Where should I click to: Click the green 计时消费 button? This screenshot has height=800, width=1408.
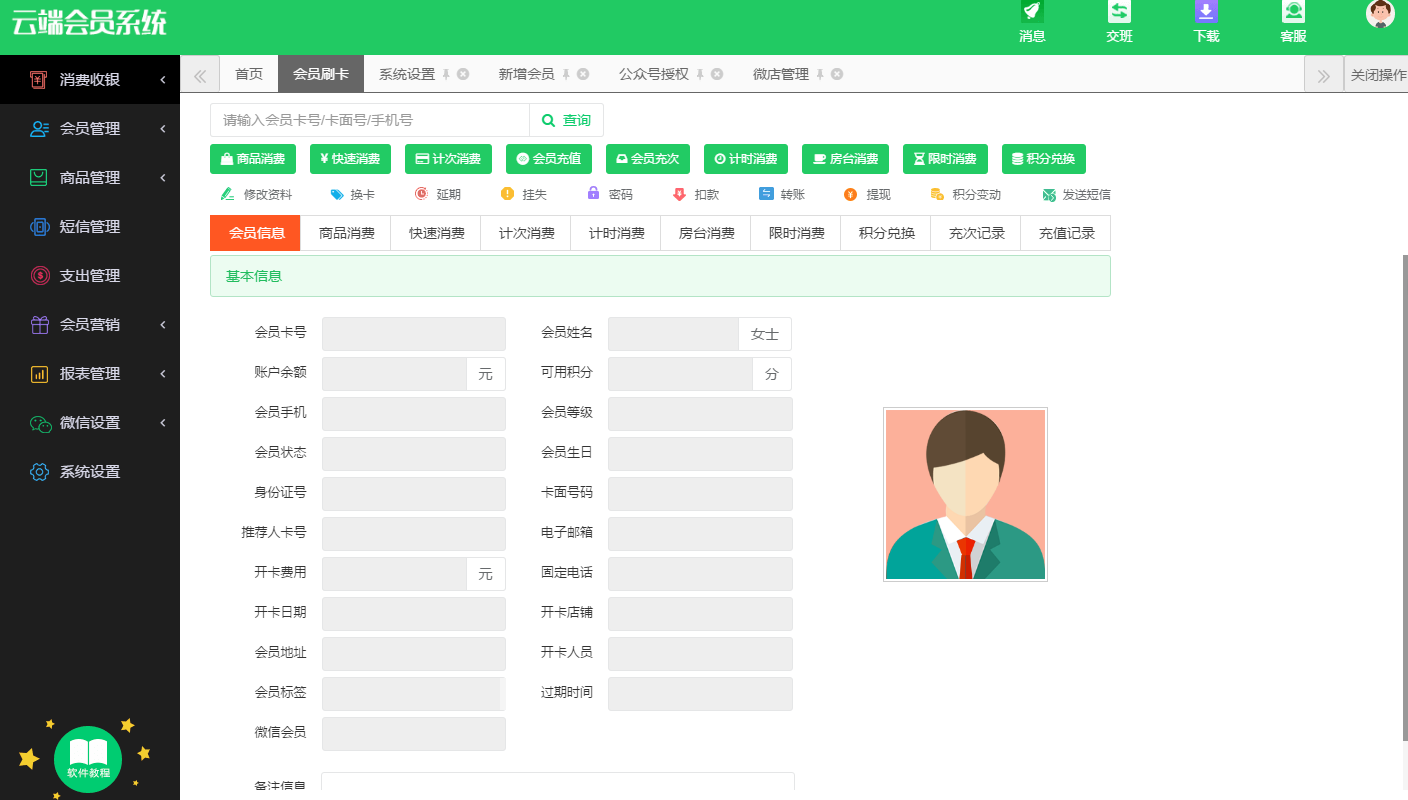click(x=746, y=159)
